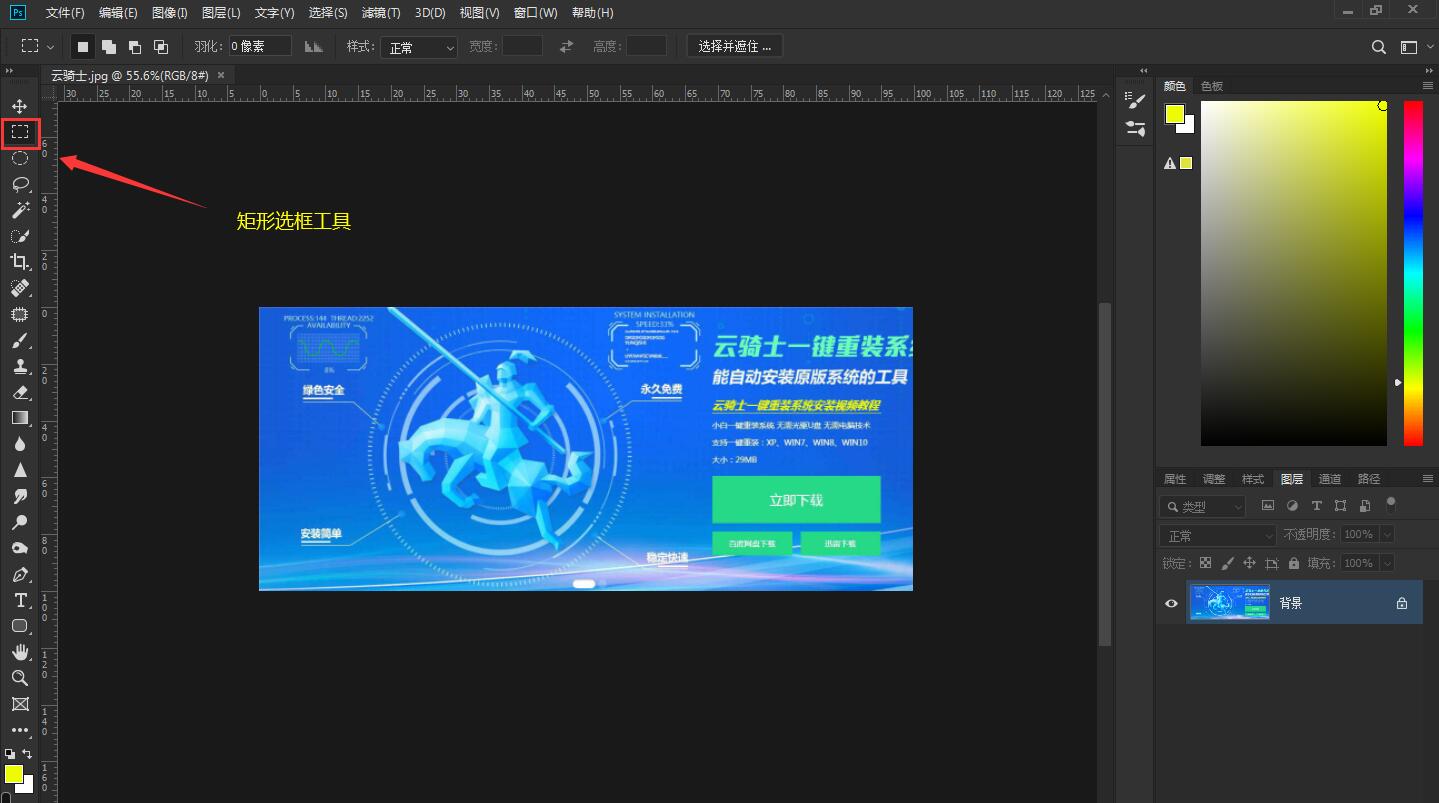Screen dimensions: 1439x803
Task: Select the Eraser tool
Action: tap(19, 392)
